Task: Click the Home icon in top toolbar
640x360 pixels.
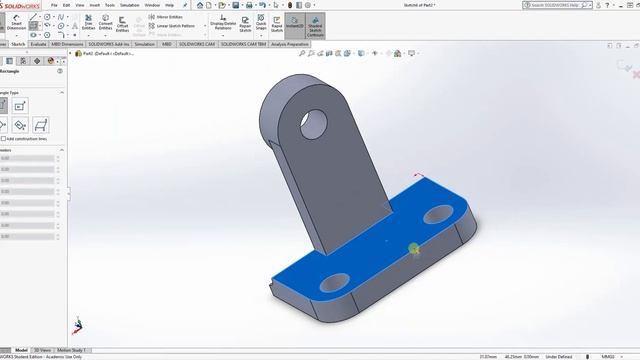Action: [x=200, y=5]
